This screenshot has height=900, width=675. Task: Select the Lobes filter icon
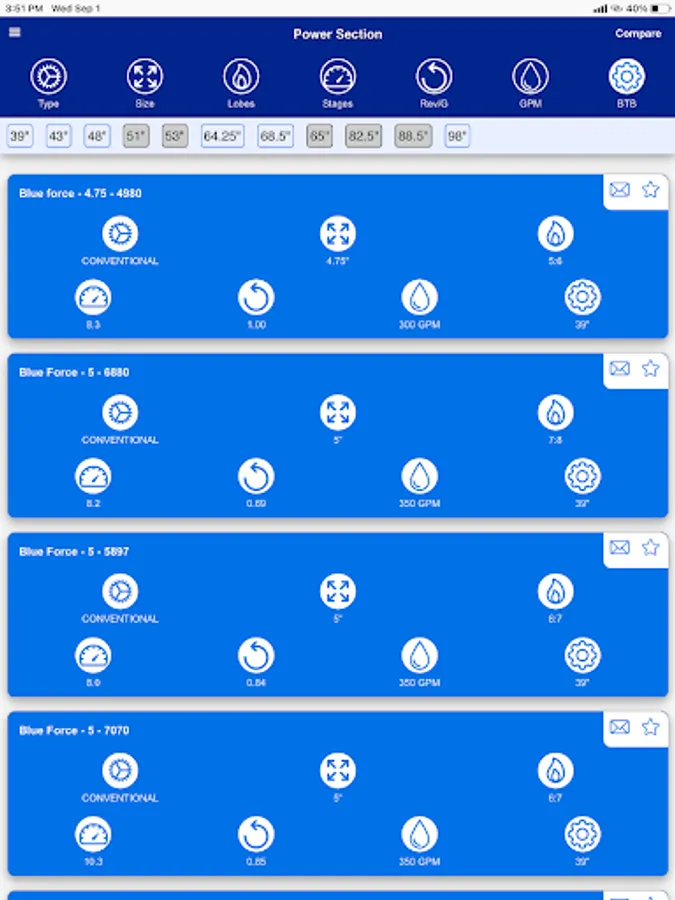241,76
